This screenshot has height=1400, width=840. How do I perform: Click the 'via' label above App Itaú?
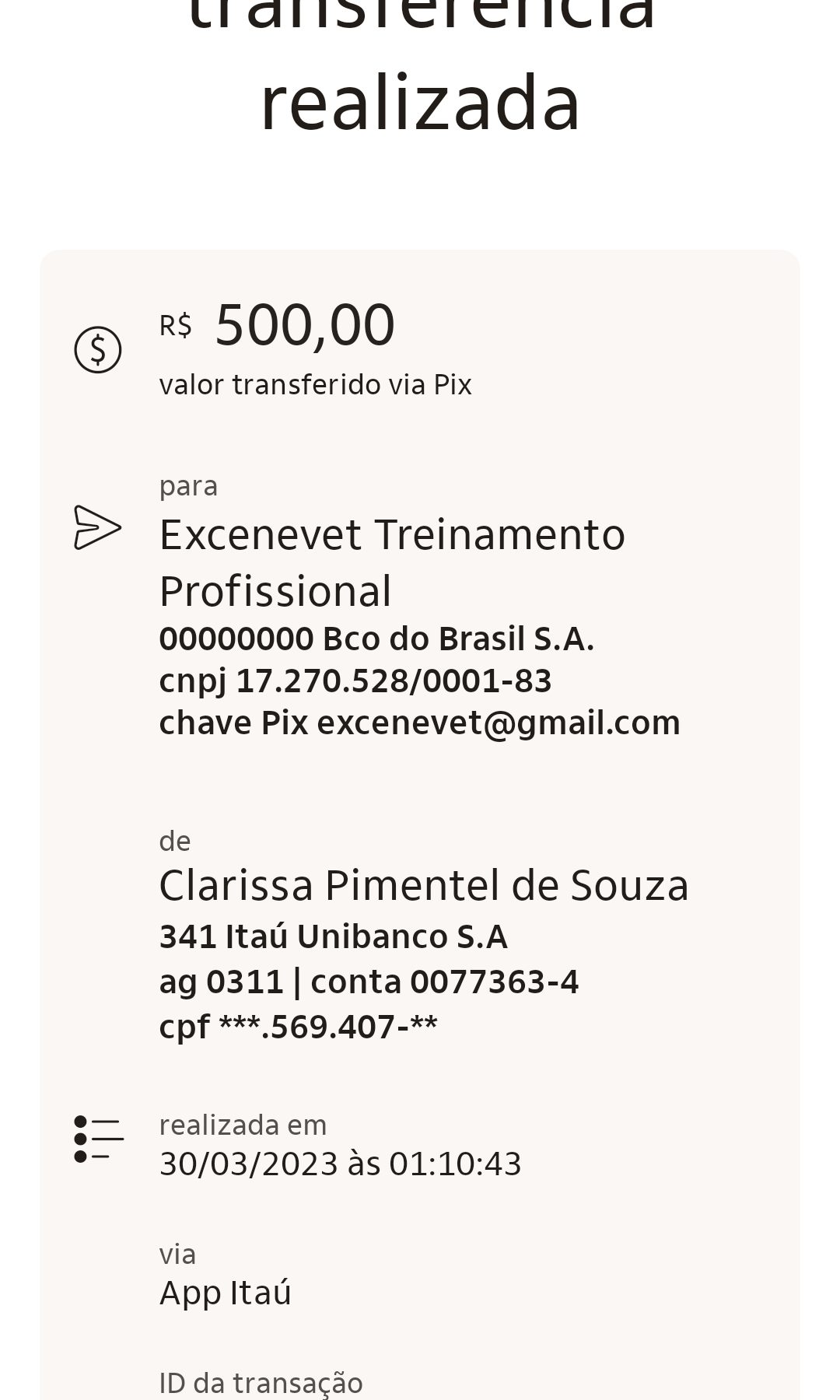[177, 1255]
